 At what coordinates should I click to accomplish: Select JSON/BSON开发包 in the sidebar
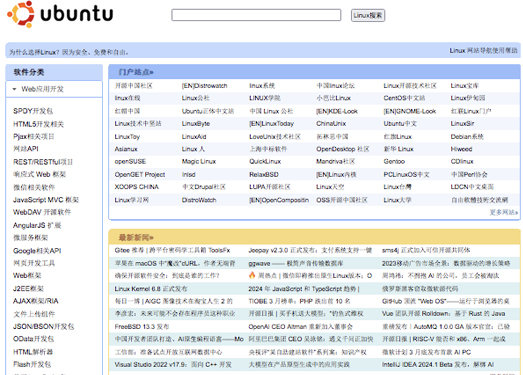click(x=43, y=326)
